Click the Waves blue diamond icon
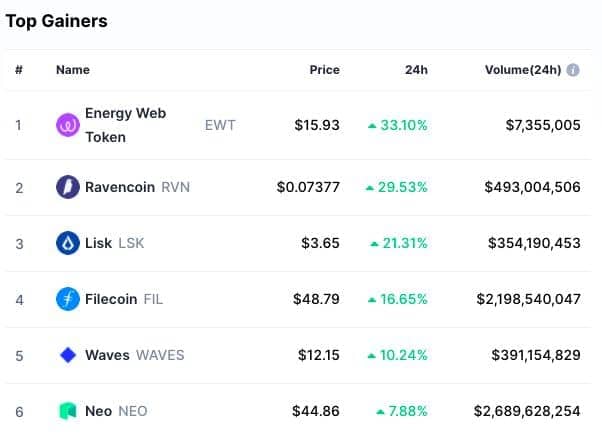Viewport: 602px width, 436px height. tap(68, 355)
